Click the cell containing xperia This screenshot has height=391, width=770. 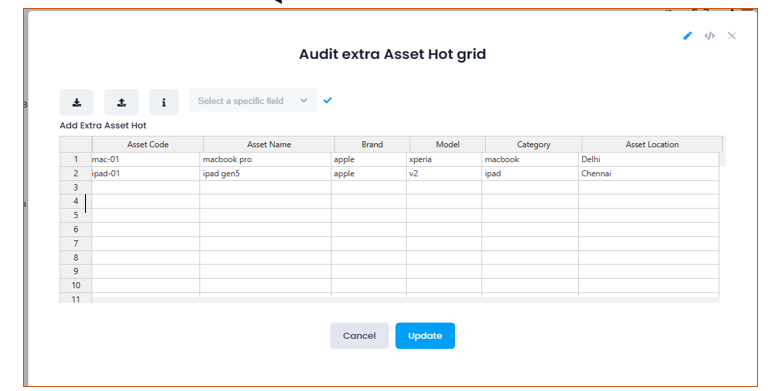click(x=444, y=159)
